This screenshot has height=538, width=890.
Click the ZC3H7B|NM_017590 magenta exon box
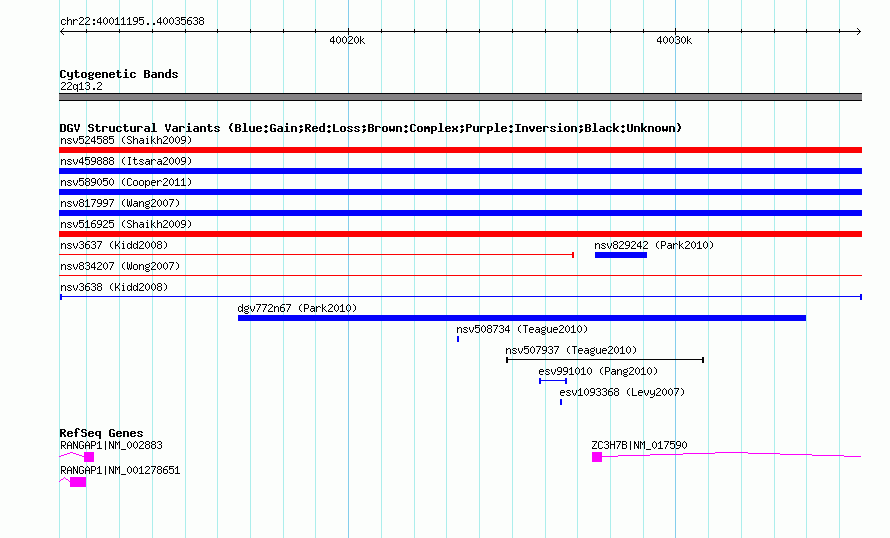(x=597, y=457)
